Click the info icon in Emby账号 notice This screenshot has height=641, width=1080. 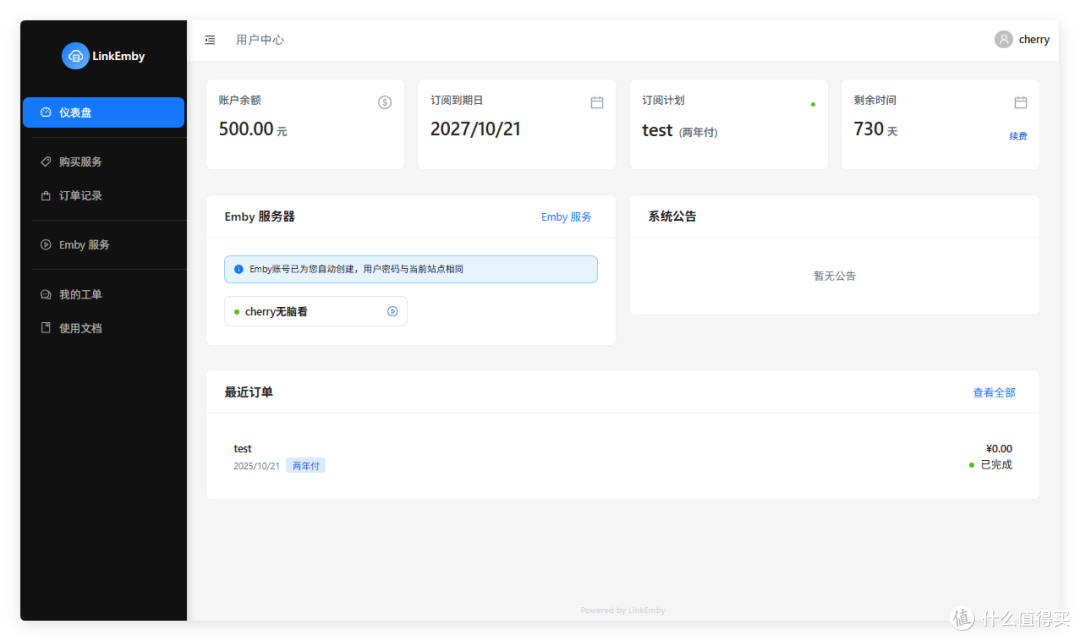tap(238, 269)
